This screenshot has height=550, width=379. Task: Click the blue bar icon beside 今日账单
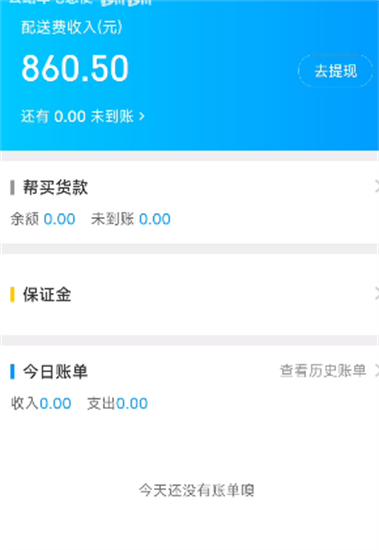pos(13,371)
